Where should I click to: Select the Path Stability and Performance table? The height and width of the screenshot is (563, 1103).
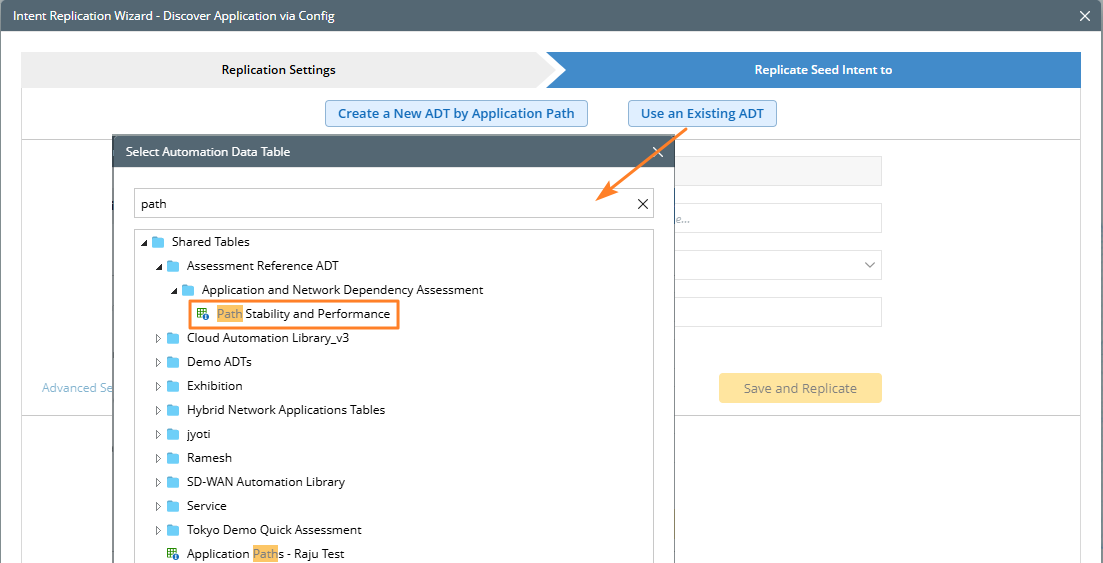303,314
